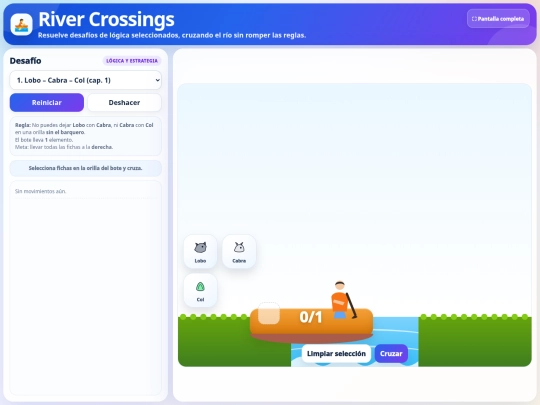Click the Reiniciar button
Screen dimensions: 540x405
point(47,103)
